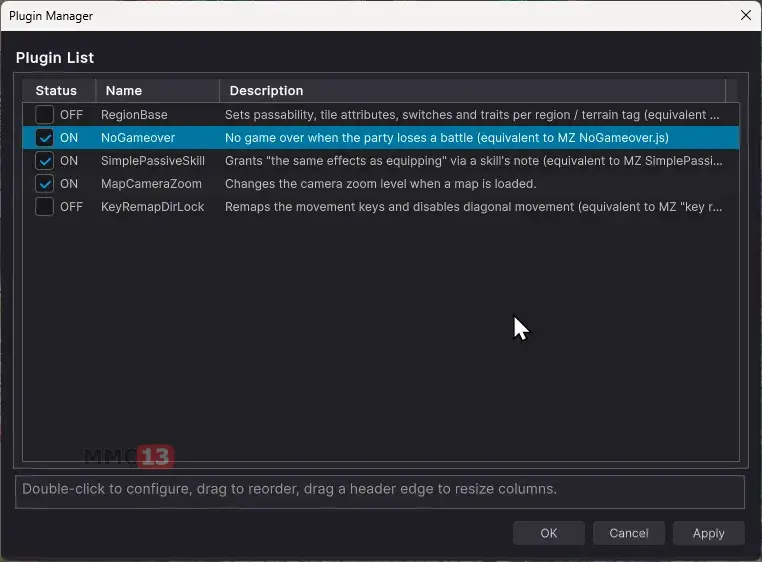Select the NoGameover plugin name
762x562 pixels.
pos(138,138)
